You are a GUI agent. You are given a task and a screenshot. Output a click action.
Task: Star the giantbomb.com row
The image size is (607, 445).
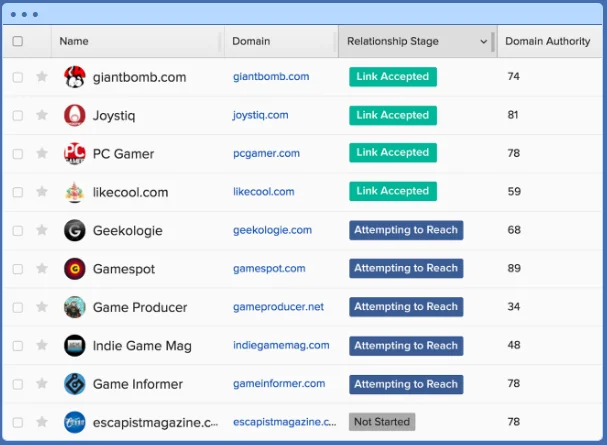tap(42, 77)
